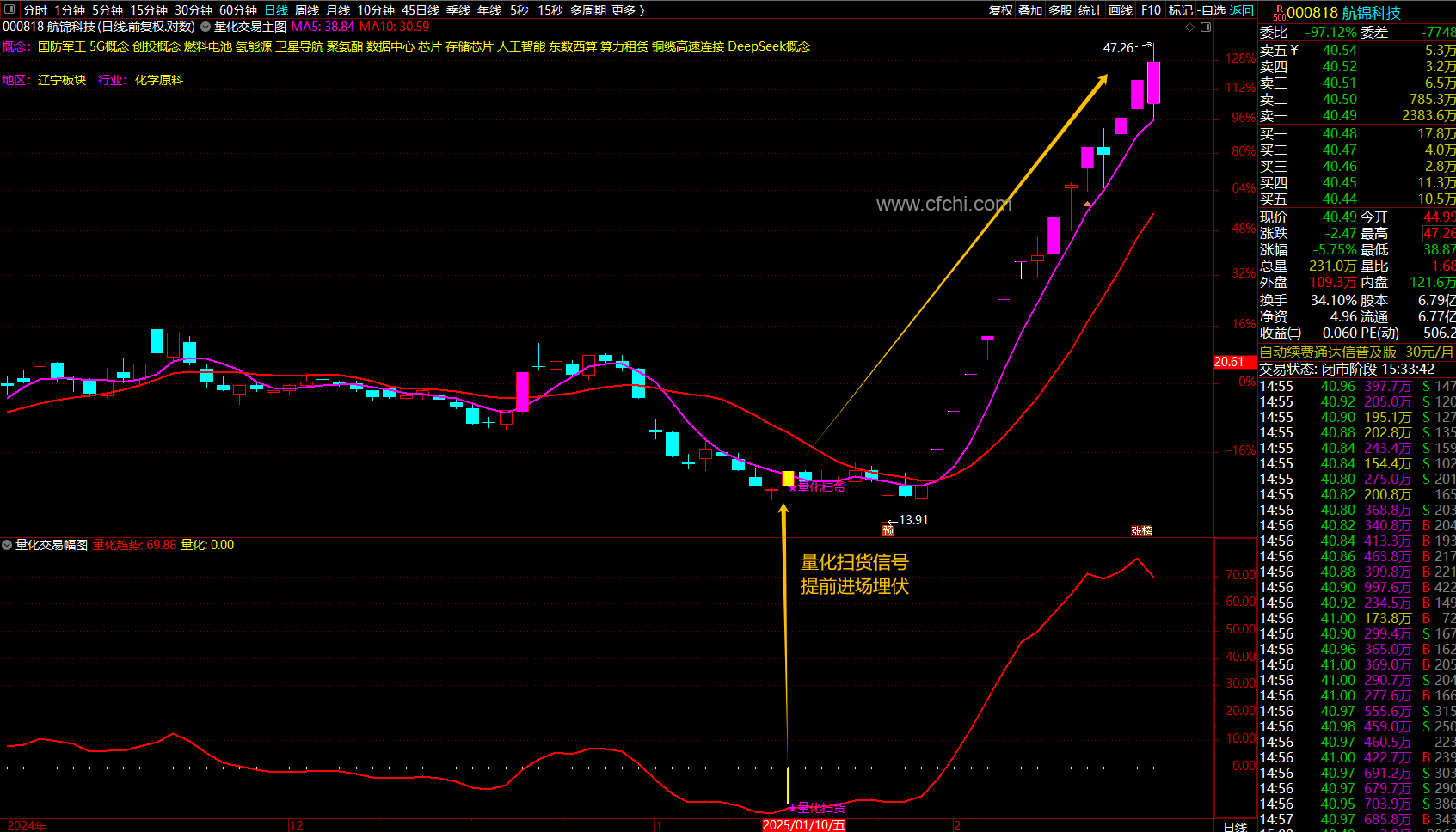Activate the 画线 drawing tool button

(1121, 10)
